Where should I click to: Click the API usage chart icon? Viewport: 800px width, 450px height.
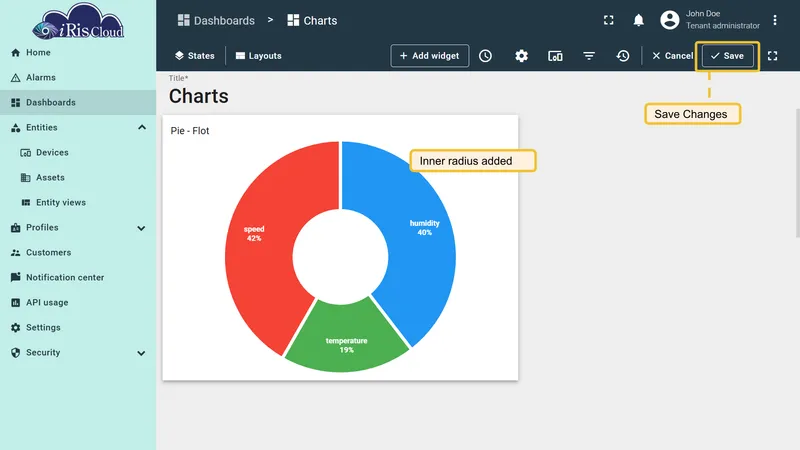click(x=15, y=303)
